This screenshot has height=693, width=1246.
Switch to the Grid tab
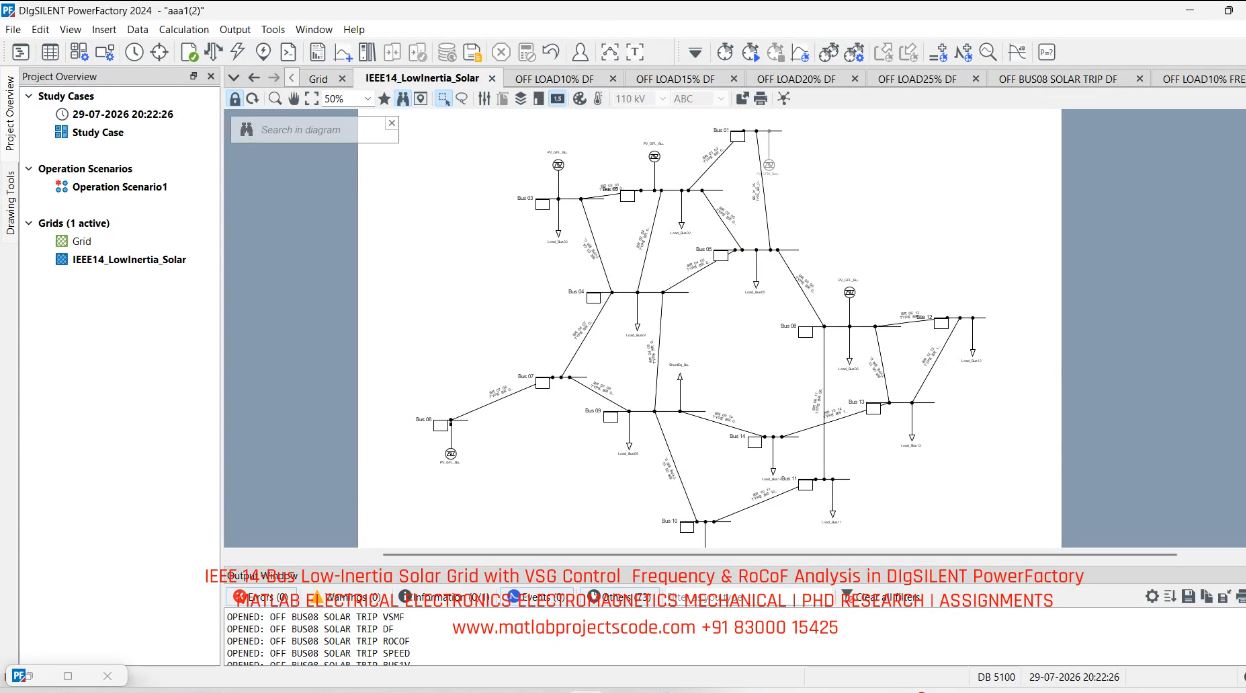pyautogui.click(x=318, y=78)
